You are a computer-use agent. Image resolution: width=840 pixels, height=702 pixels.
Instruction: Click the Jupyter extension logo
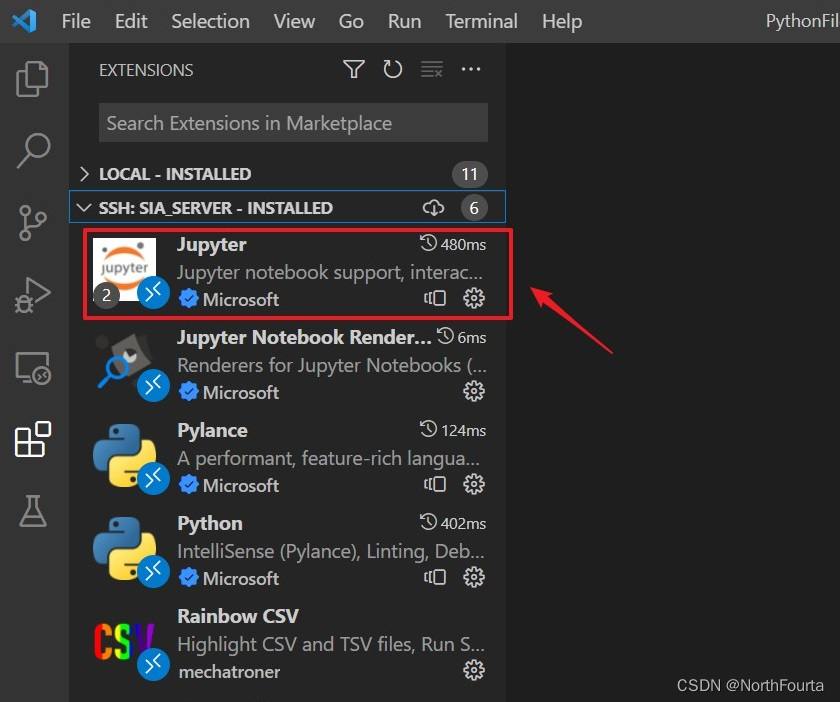coord(124,269)
